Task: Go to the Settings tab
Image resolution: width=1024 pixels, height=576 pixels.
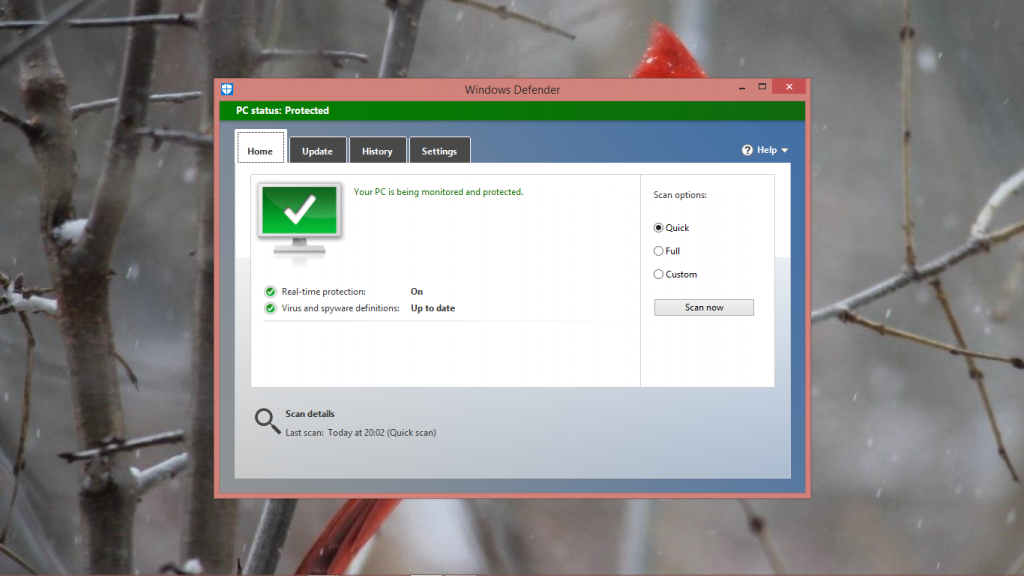Action: click(439, 151)
